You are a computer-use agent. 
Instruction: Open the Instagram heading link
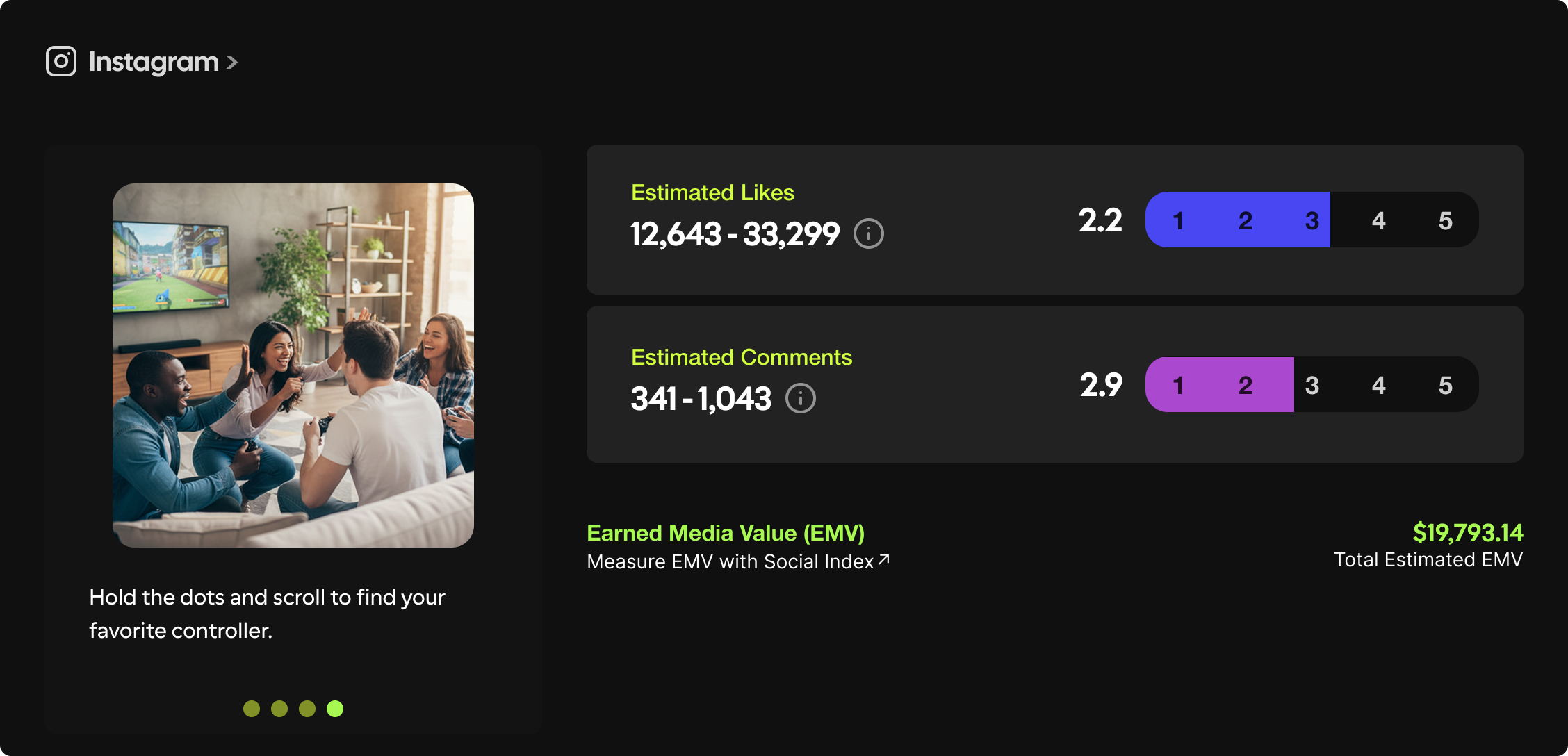tap(154, 62)
